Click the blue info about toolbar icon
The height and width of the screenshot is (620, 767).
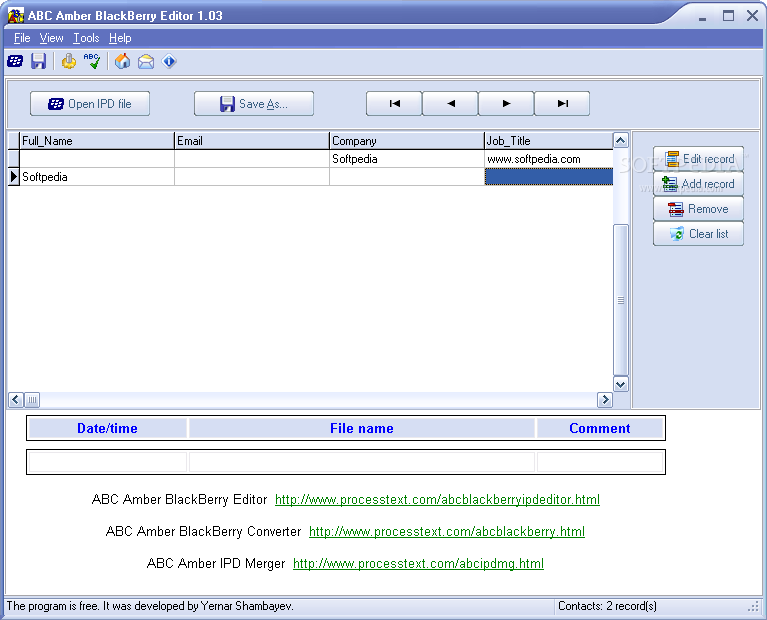pyautogui.click(x=169, y=62)
